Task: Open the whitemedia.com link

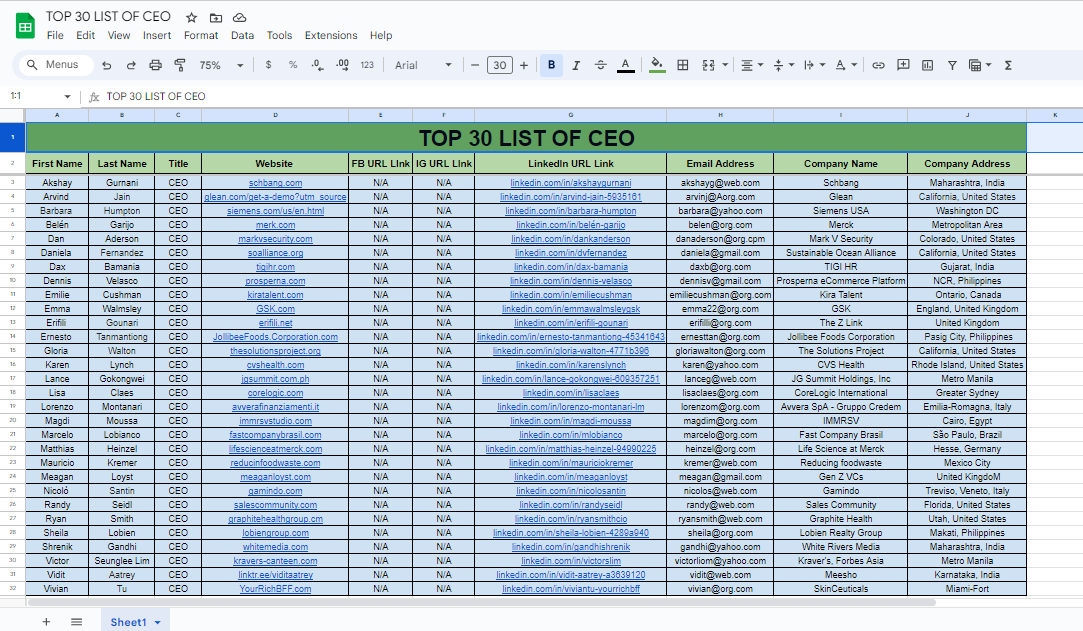Action: pos(276,547)
